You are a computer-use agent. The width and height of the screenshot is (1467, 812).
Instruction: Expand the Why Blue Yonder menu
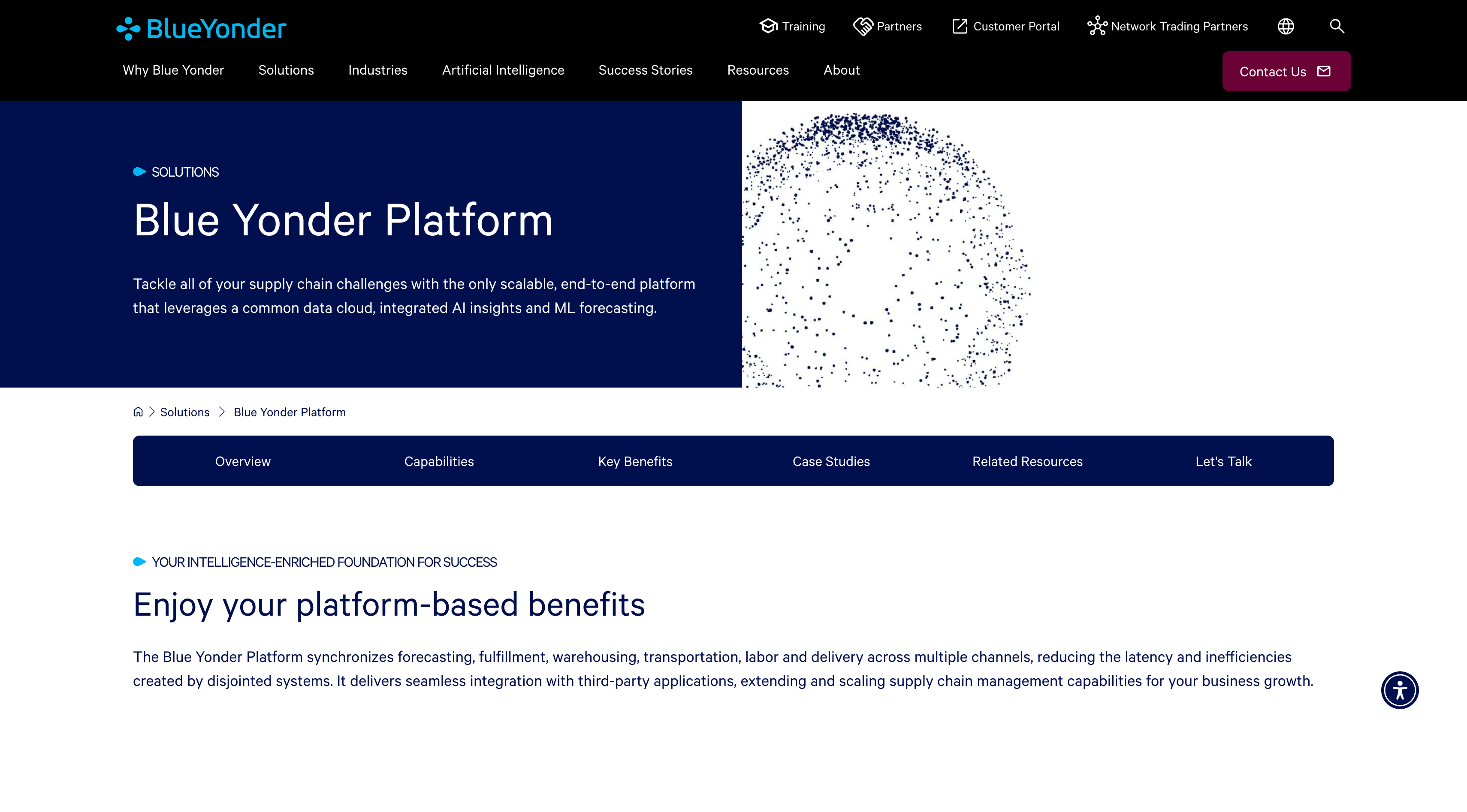coord(173,70)
